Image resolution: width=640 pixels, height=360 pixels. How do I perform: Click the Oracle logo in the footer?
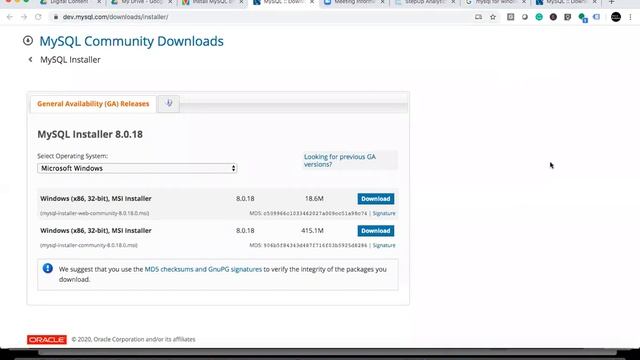[47, 340]
